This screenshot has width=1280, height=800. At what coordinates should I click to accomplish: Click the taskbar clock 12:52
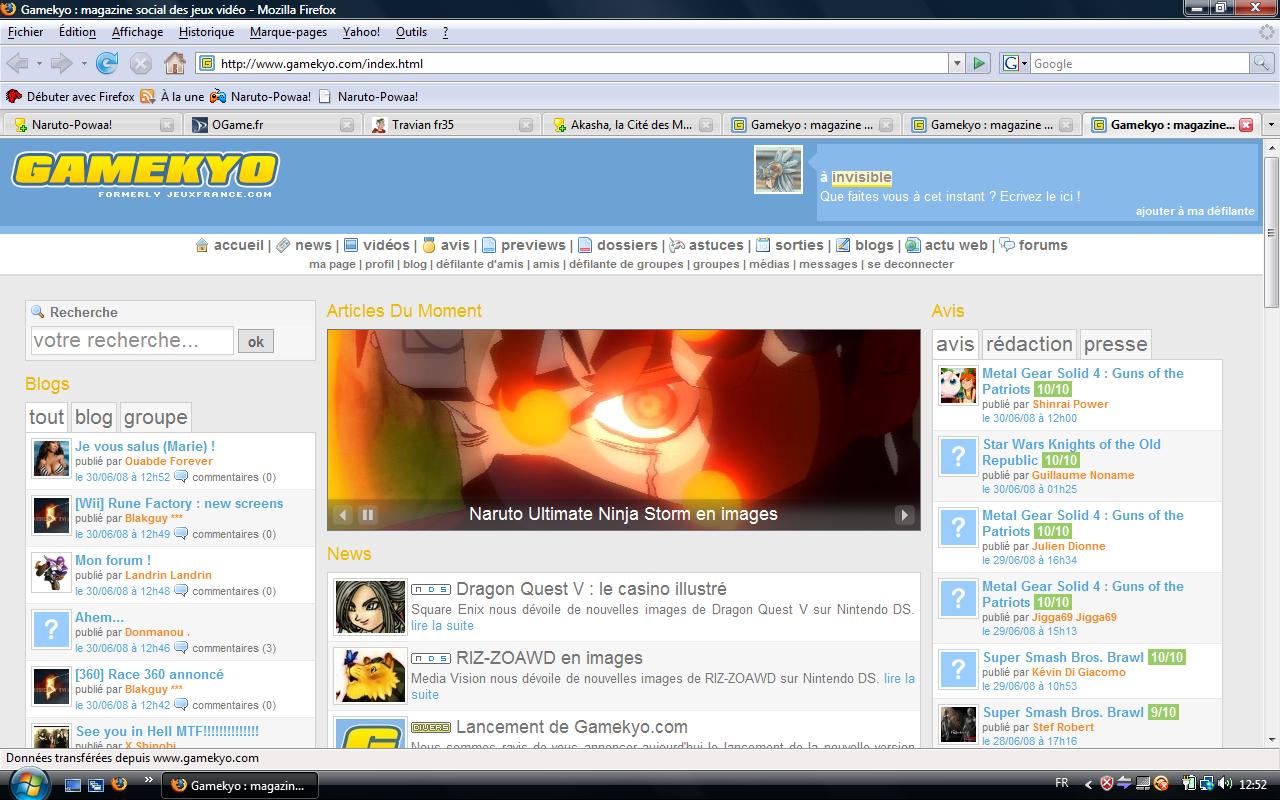coord(1252,785)
